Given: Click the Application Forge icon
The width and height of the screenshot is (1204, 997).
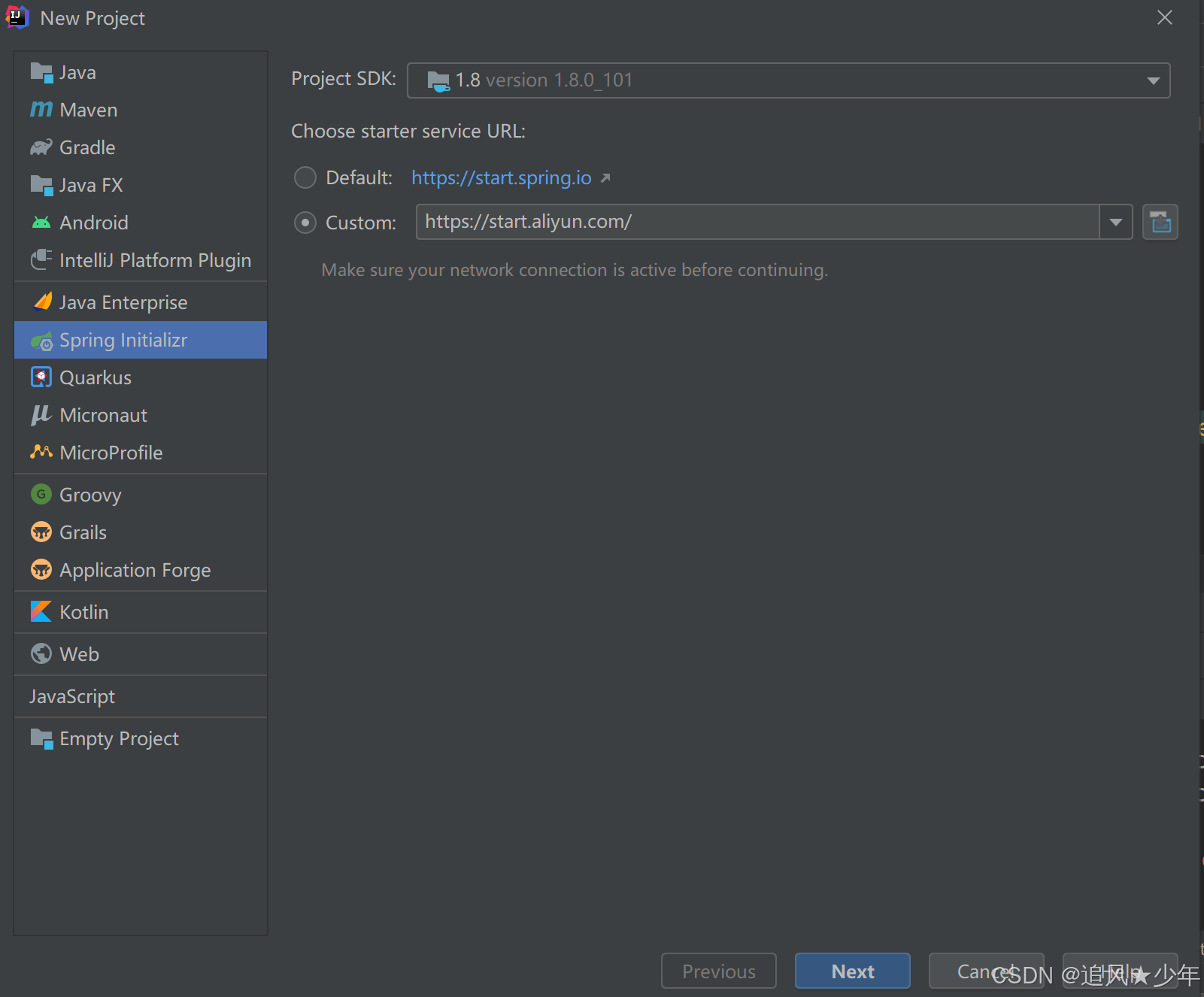Looking at the screenshot, I should tap(41, 570).
